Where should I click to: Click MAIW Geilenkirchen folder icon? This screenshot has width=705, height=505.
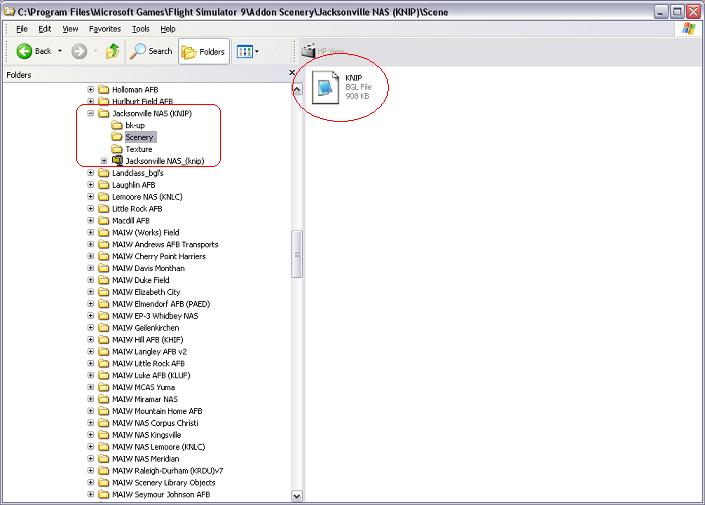pyautogui.click(x=104, y=328)
